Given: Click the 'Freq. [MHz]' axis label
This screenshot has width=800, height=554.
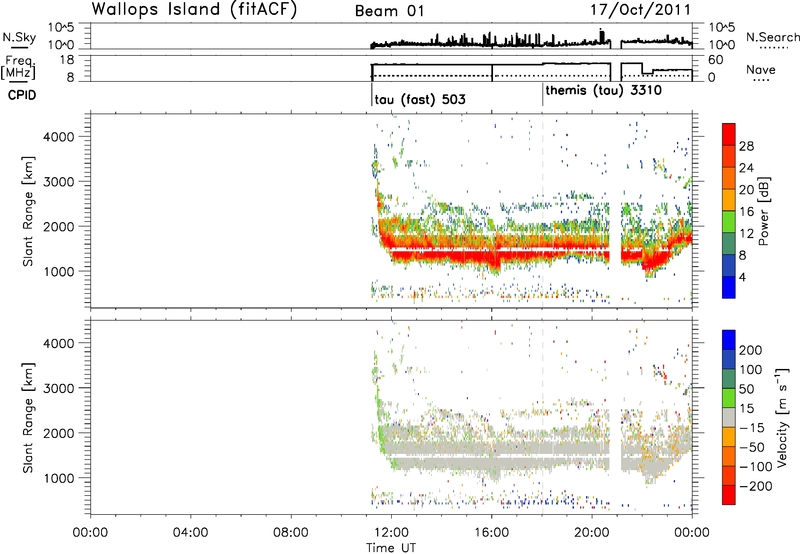Looking at the screenshot, I should 18,67.
